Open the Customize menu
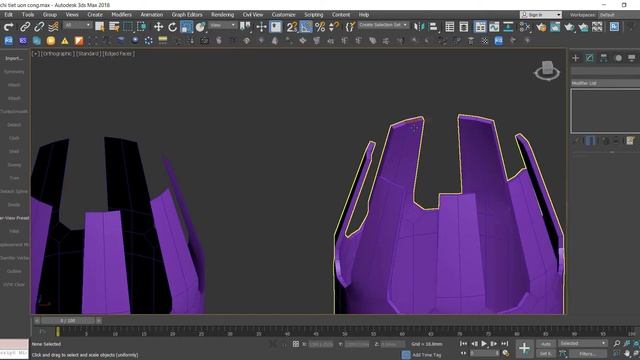 (283, 15)
